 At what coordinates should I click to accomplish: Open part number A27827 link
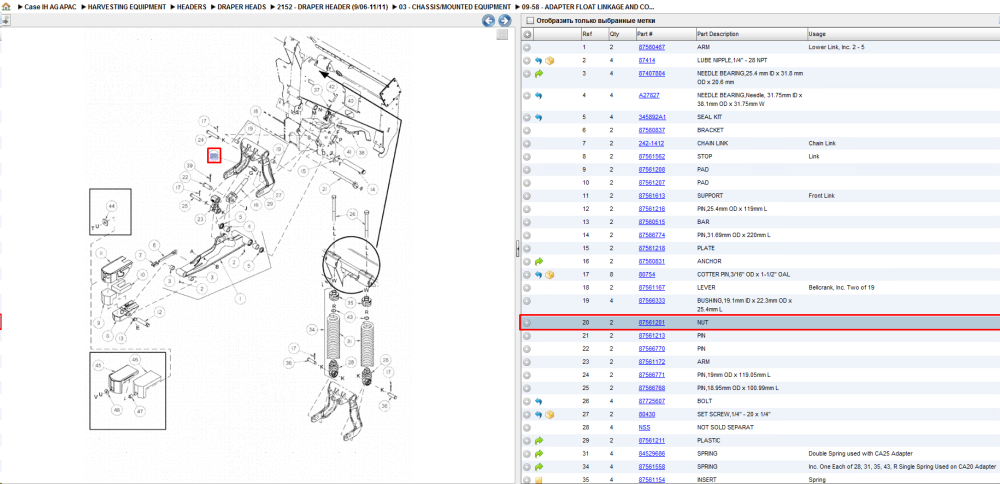point(649,96)
